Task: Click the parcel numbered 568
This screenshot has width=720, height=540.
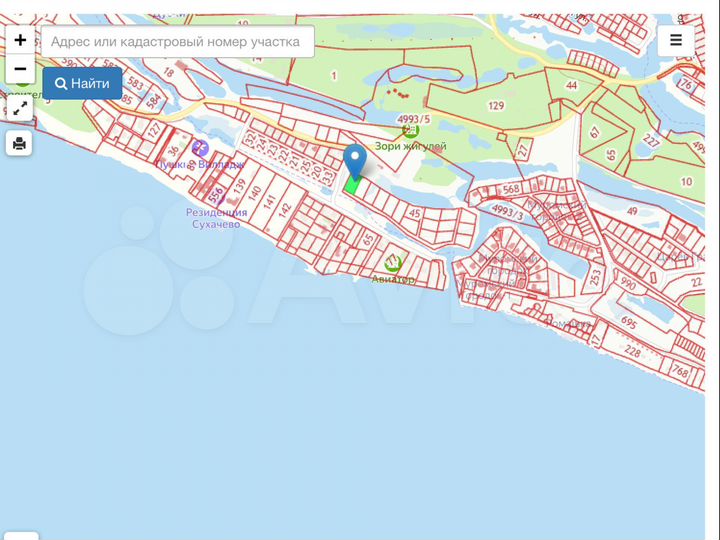Action: click(511, 189)
